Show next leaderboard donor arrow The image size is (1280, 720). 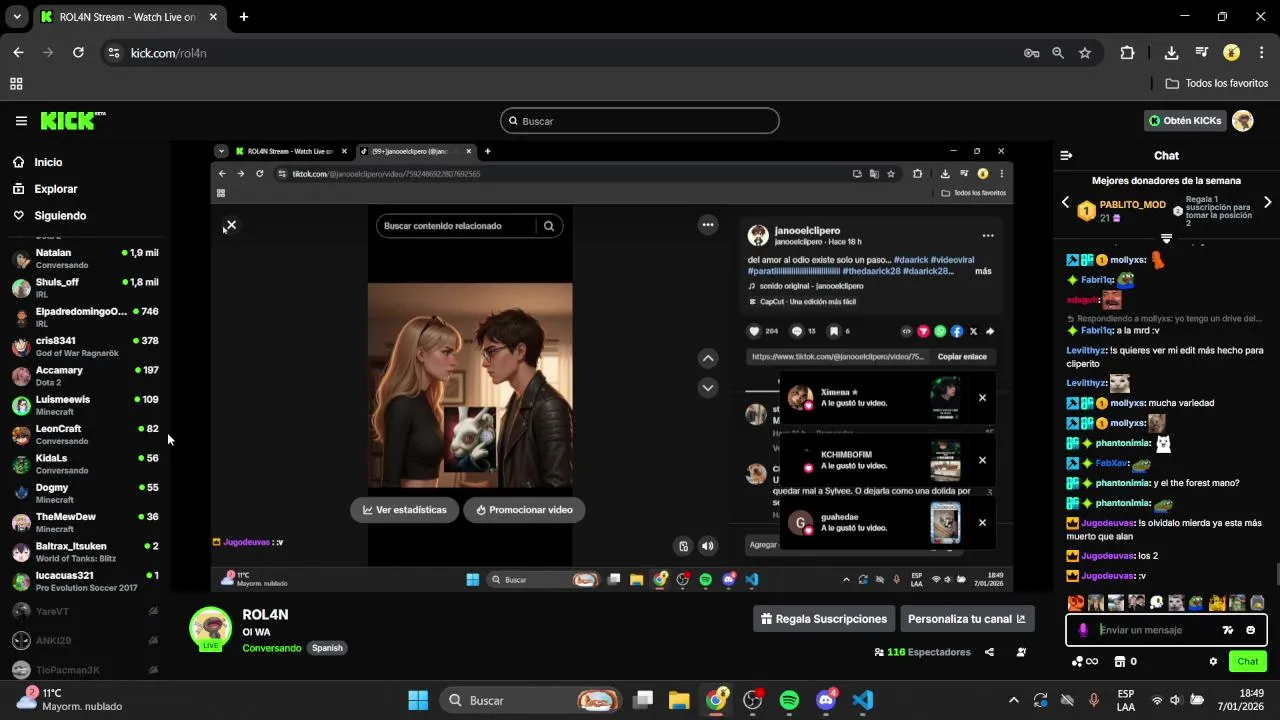tap(1267, 202)
